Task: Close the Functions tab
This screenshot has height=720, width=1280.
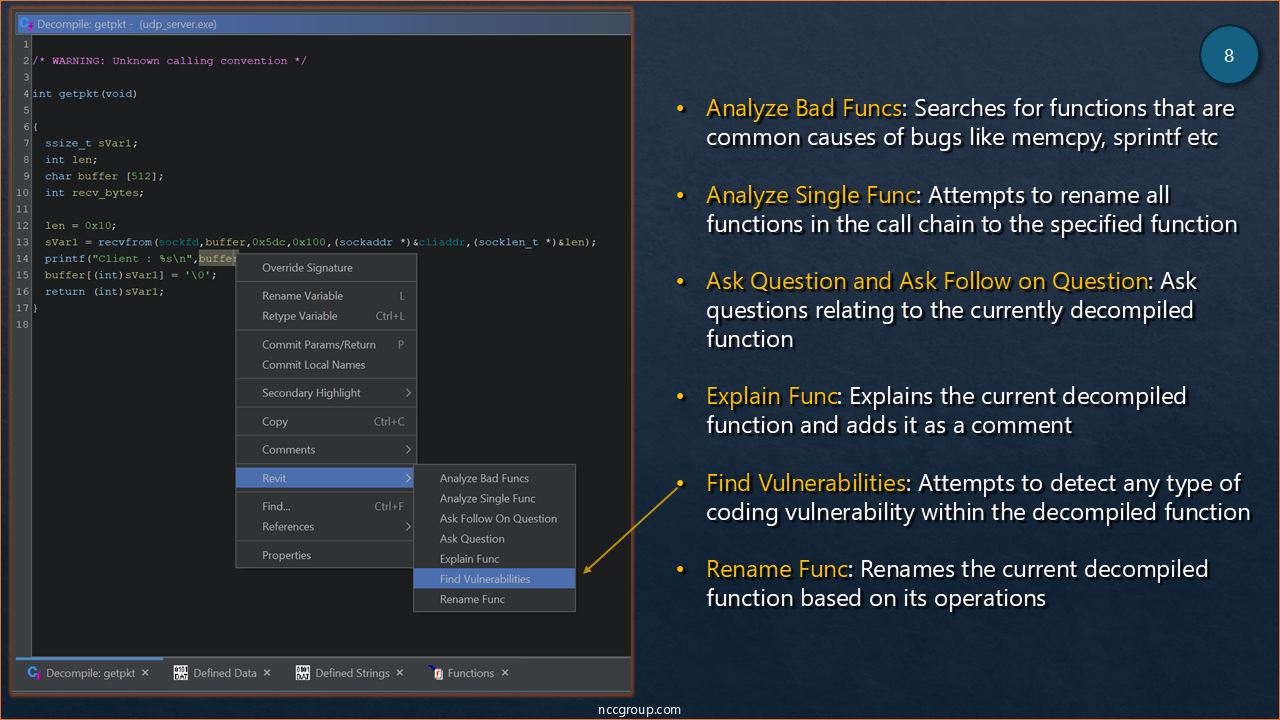Action: (505, 673)
